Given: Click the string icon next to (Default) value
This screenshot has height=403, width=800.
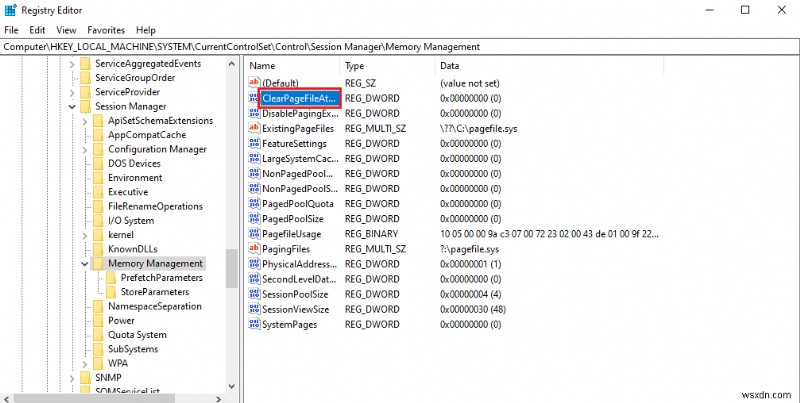Looking at the screenshot, I should (x=254, y=83).
